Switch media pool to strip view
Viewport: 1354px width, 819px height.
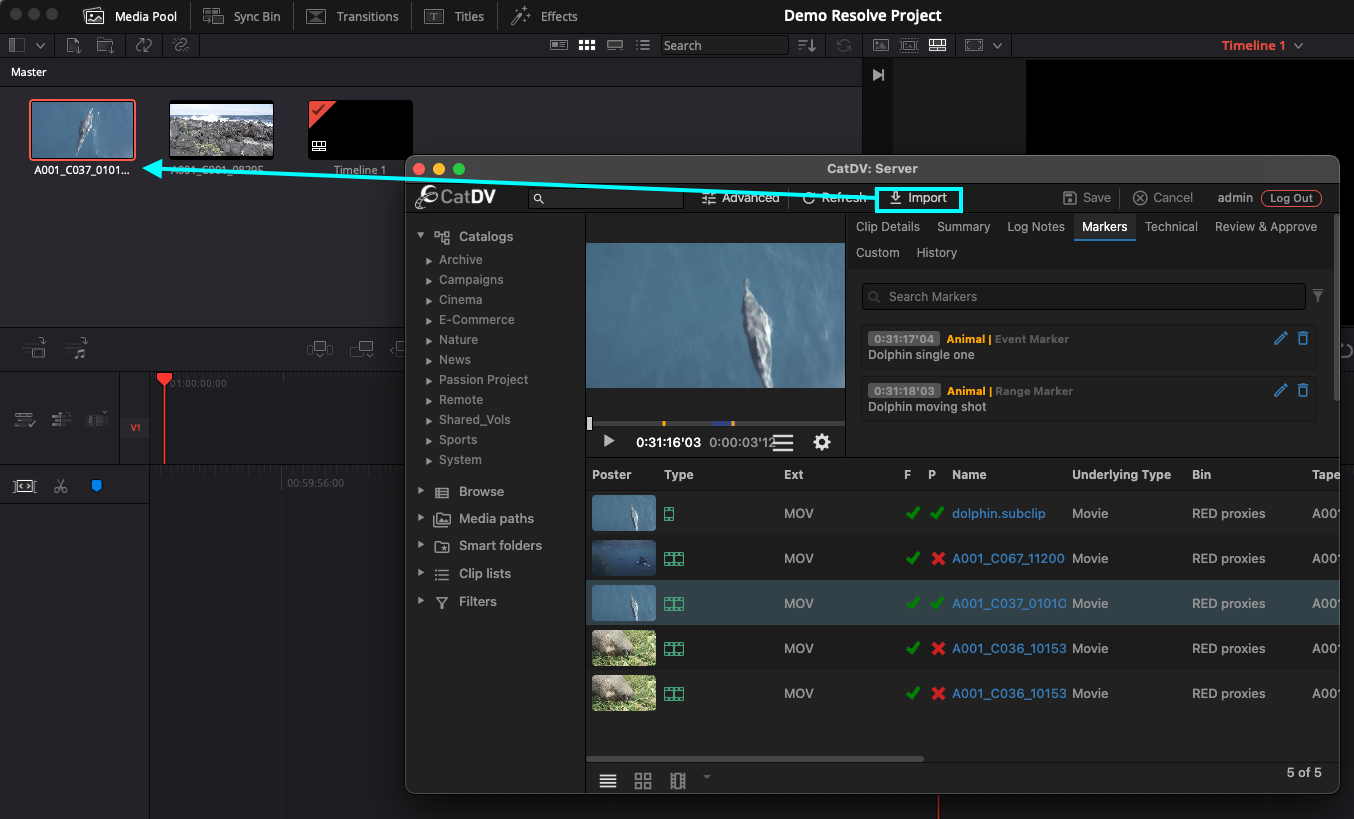click(615, 45)
